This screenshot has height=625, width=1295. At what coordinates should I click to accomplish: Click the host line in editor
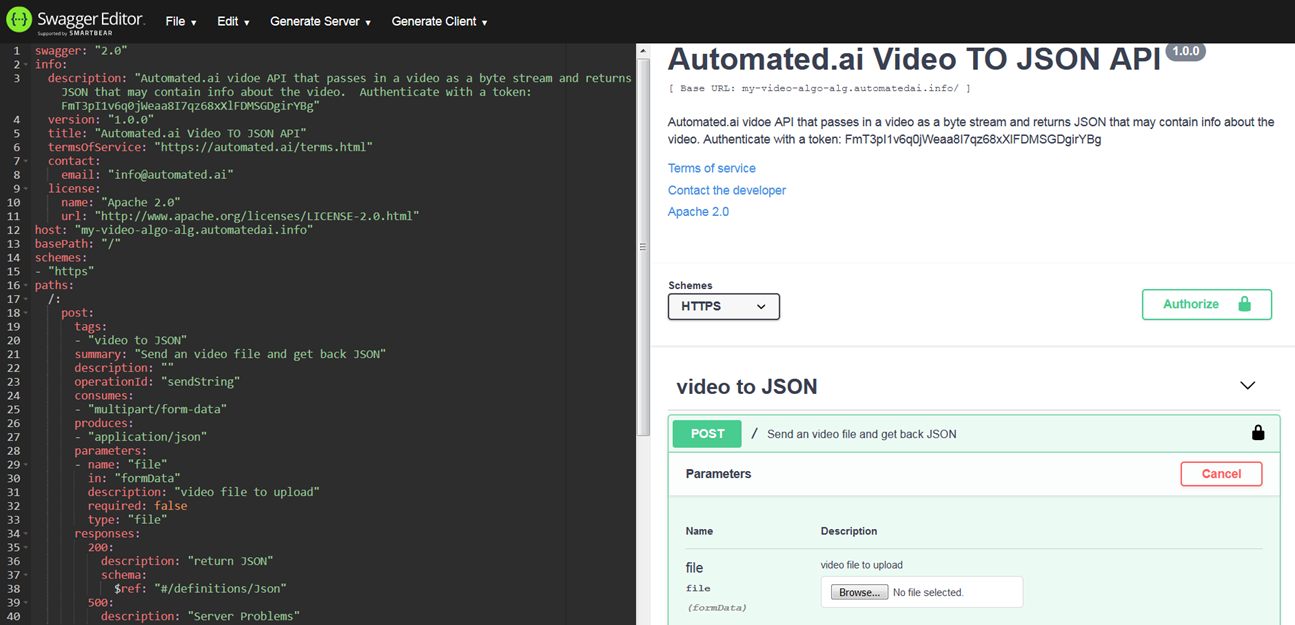point(174,229)
